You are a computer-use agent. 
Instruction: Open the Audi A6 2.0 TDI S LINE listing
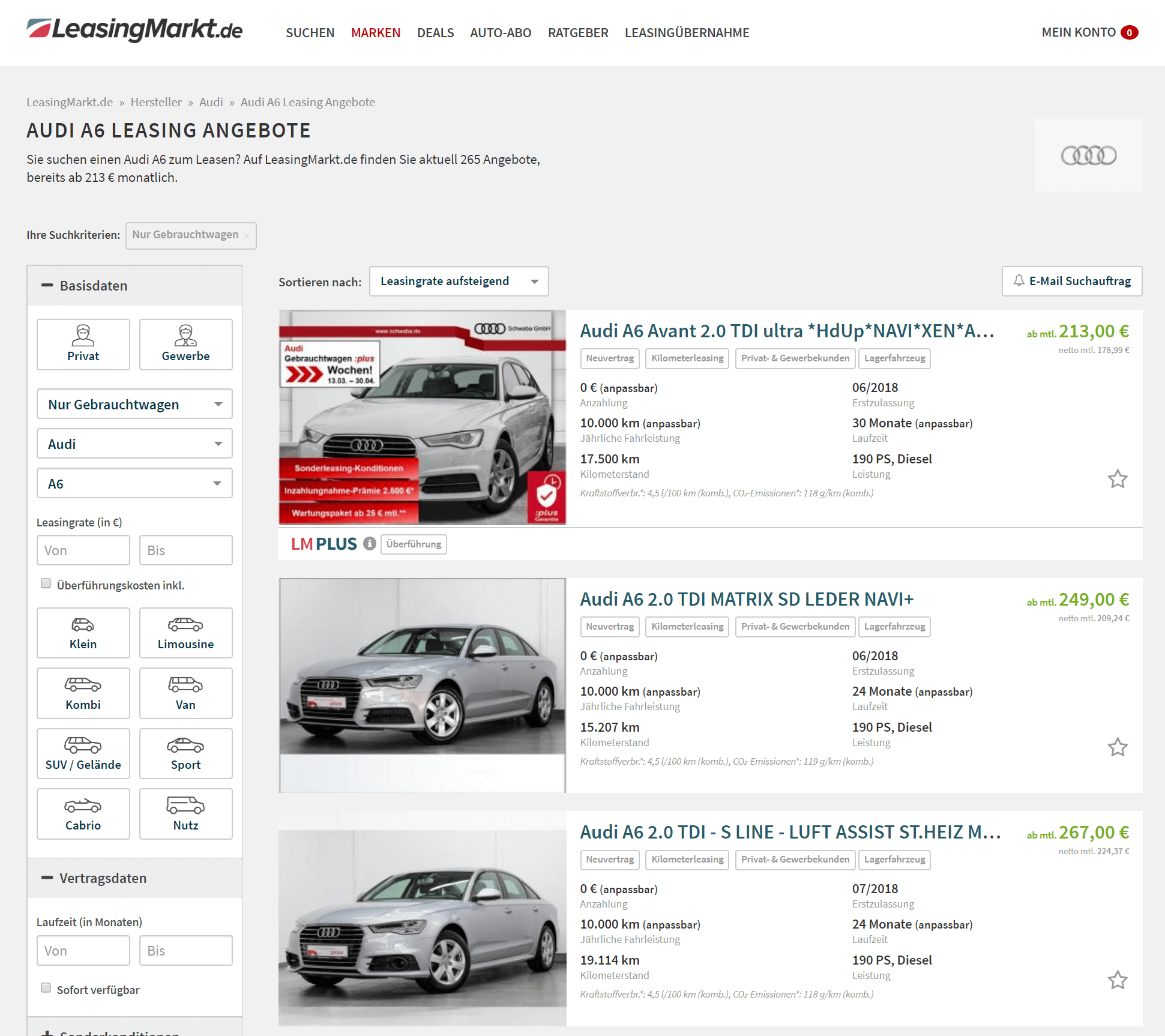pos(790,832)
